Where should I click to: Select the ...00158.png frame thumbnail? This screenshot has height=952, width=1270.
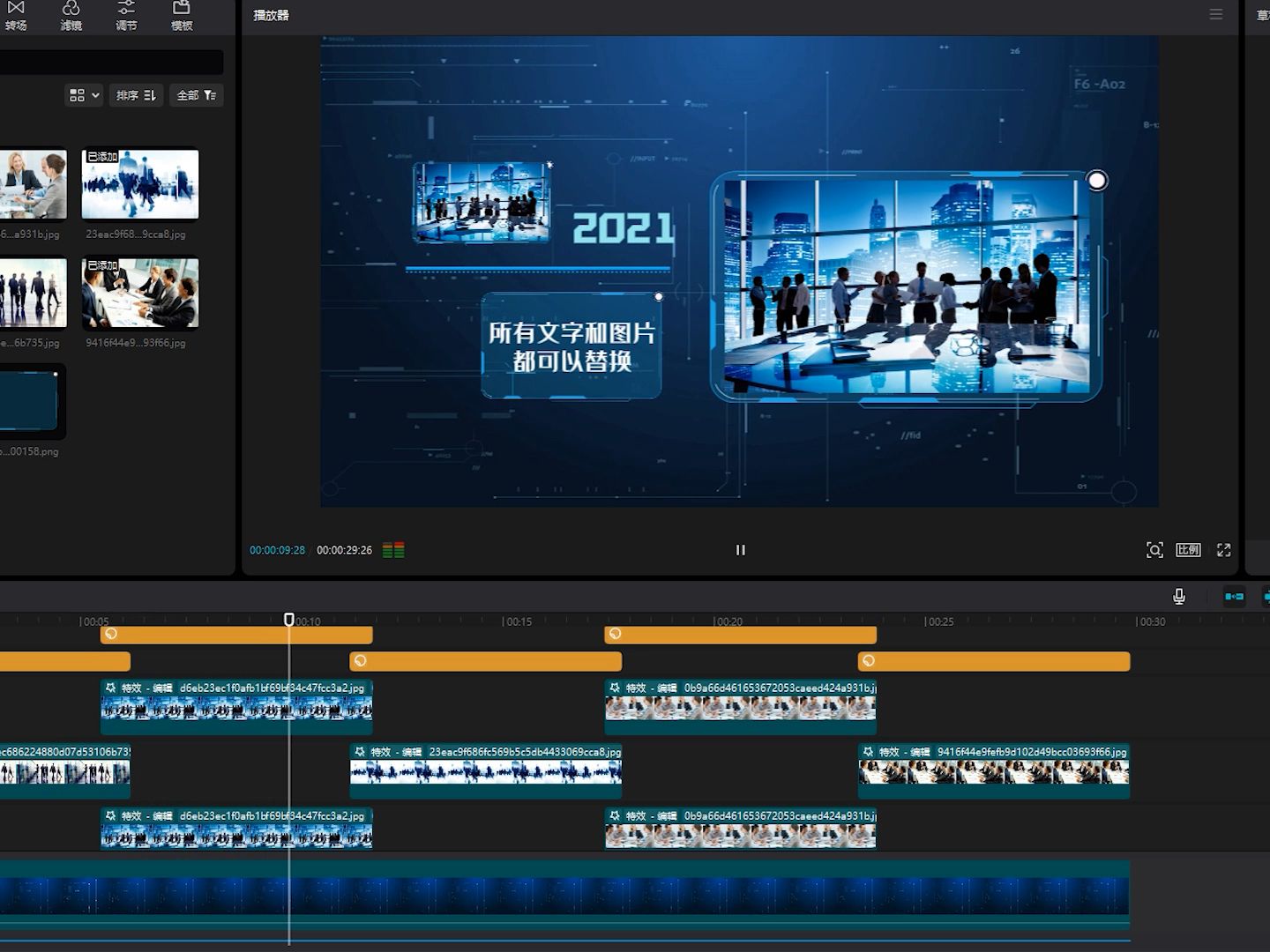(33, 401)
